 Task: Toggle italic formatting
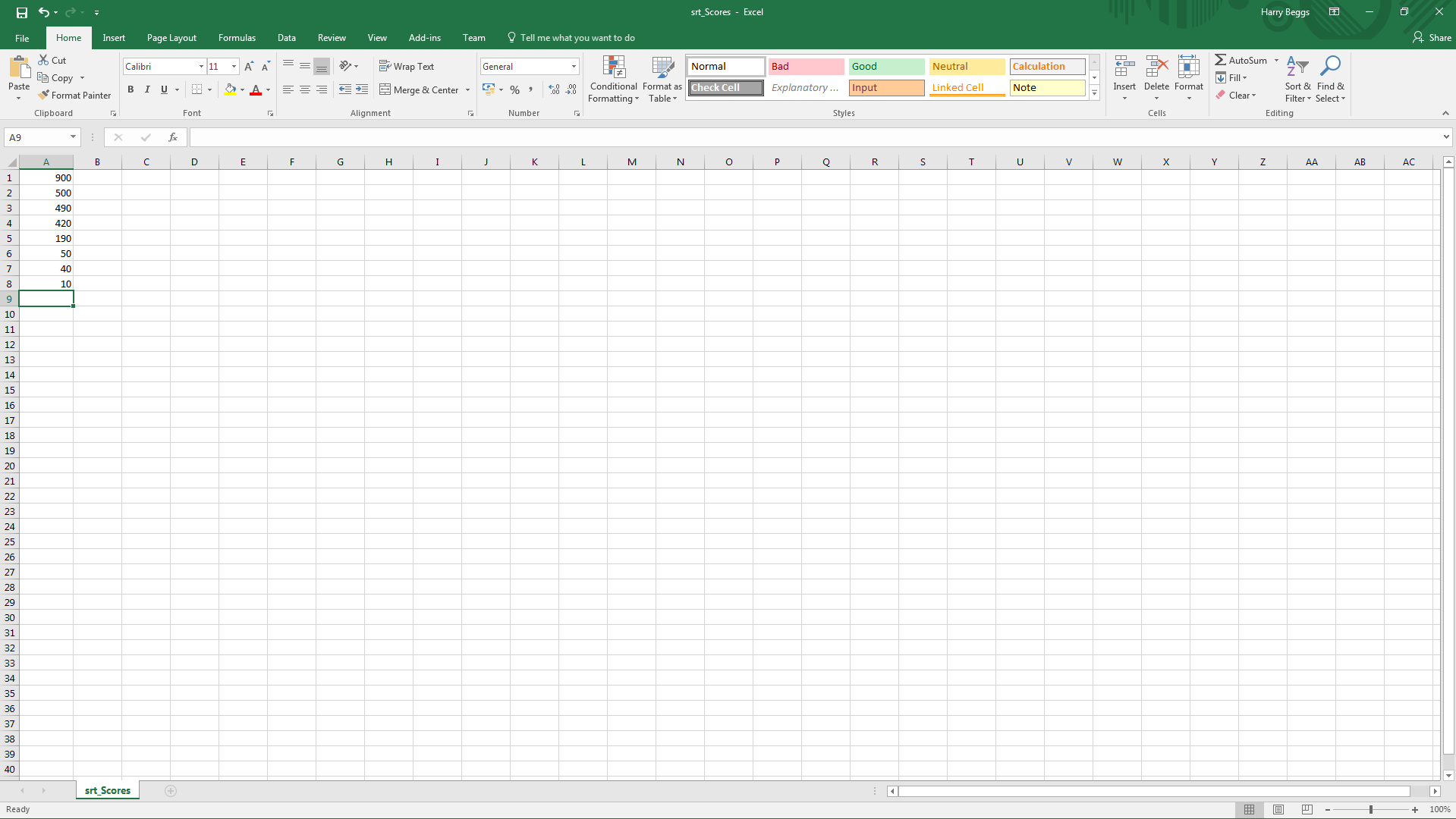click(147, 89)
